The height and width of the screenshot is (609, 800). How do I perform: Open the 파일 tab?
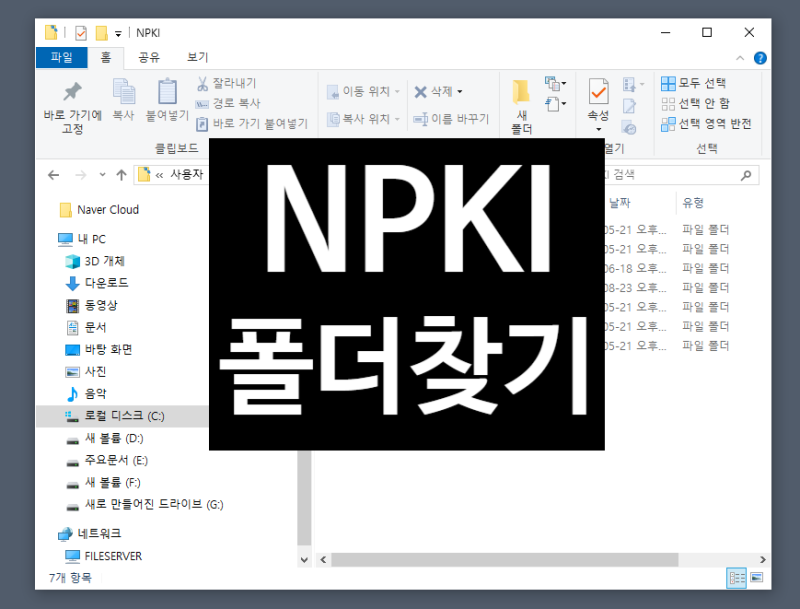pyautogui.click(x=62, y=58)
